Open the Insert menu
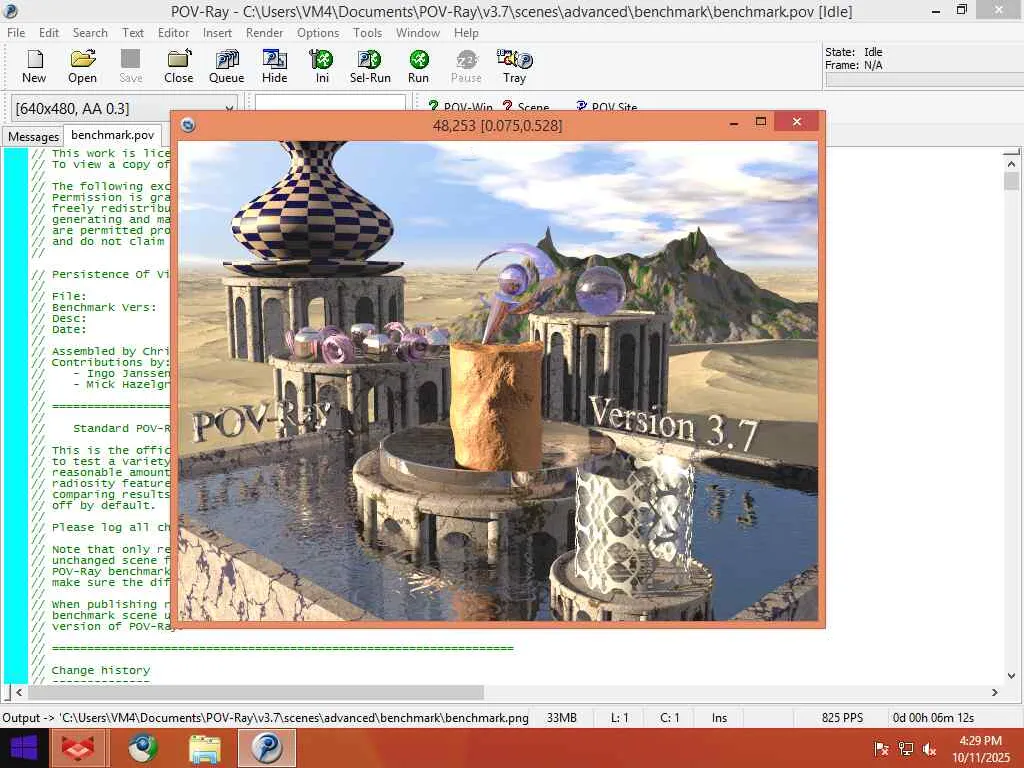The width and height of the screenshot is (1024, 768). click(x=217, y=33)
